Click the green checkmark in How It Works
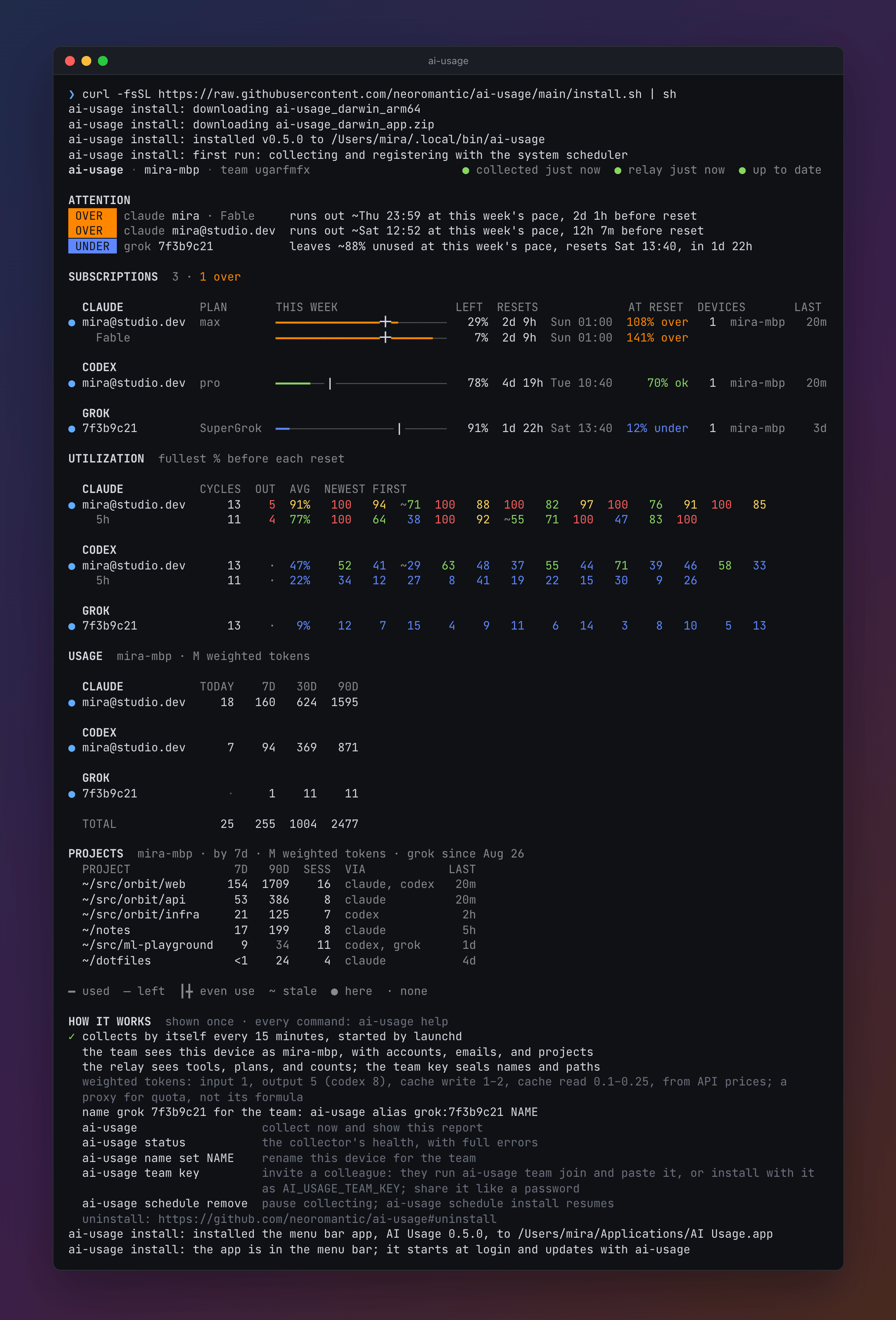 72,1036
